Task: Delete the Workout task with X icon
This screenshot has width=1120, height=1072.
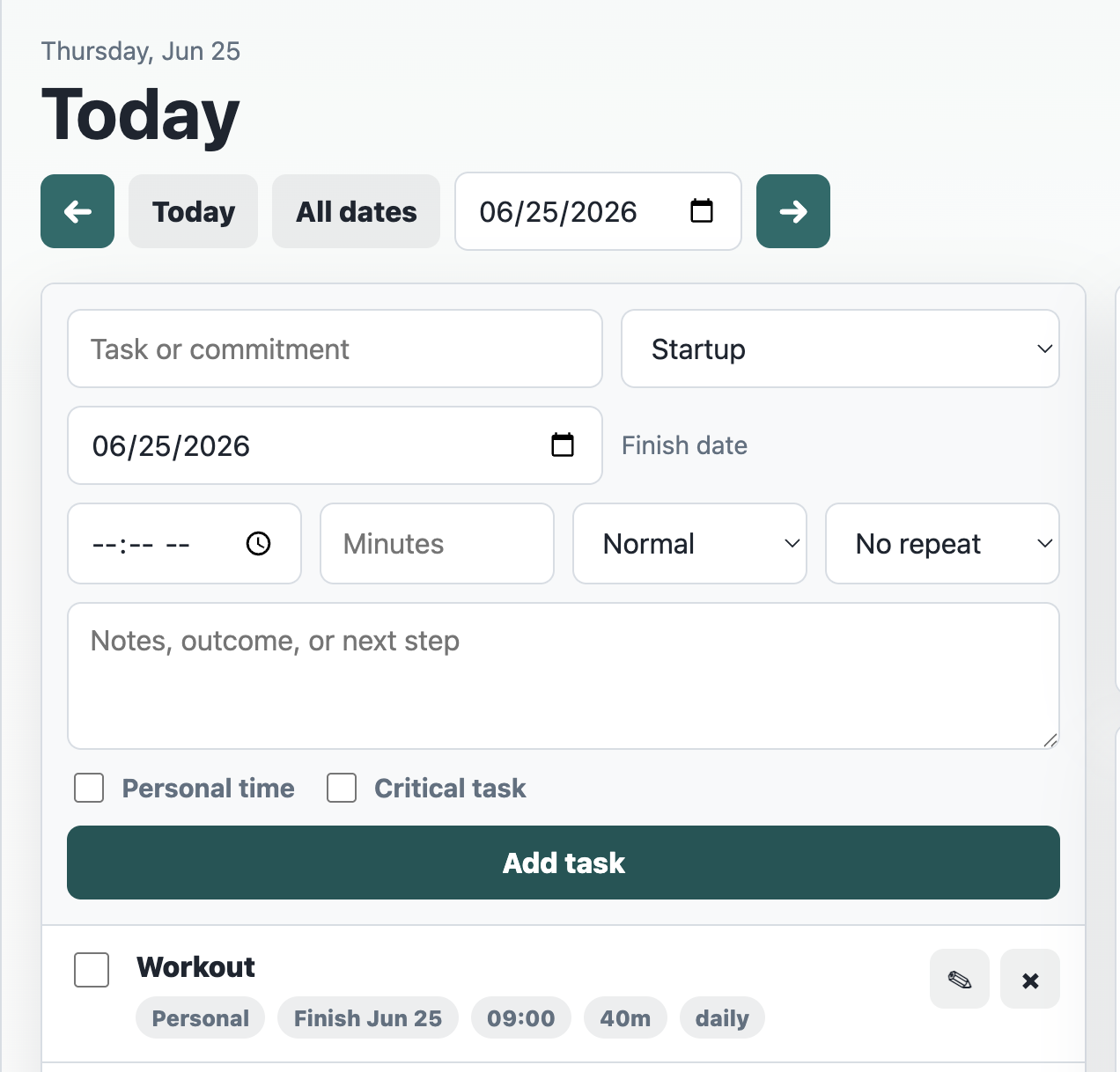Action: 1030,979
